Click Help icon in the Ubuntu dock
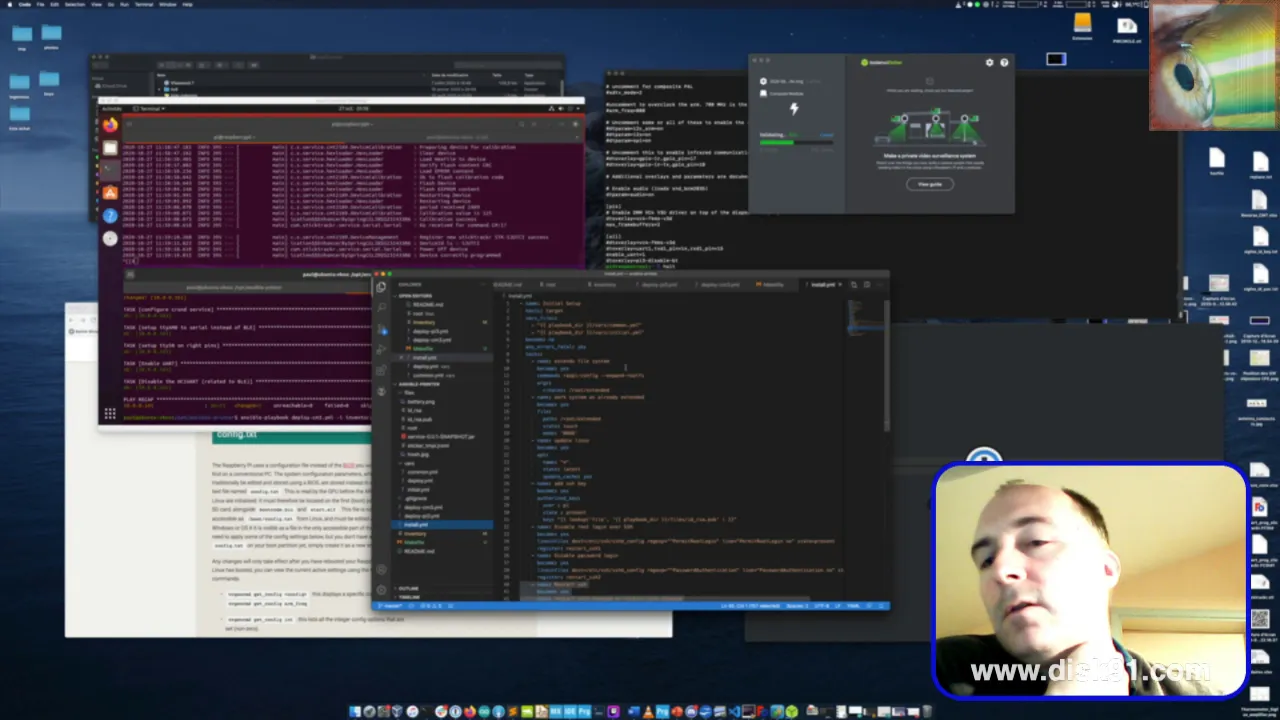Image resolution: width=1280 pixels, height=720 pixels. click(110, 216)
